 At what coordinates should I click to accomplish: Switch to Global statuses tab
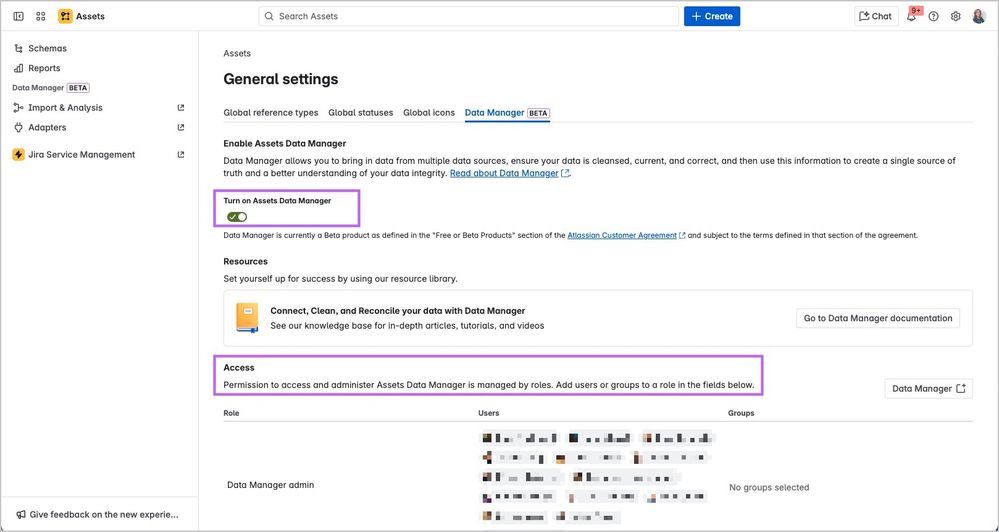(x=360, y=113)
